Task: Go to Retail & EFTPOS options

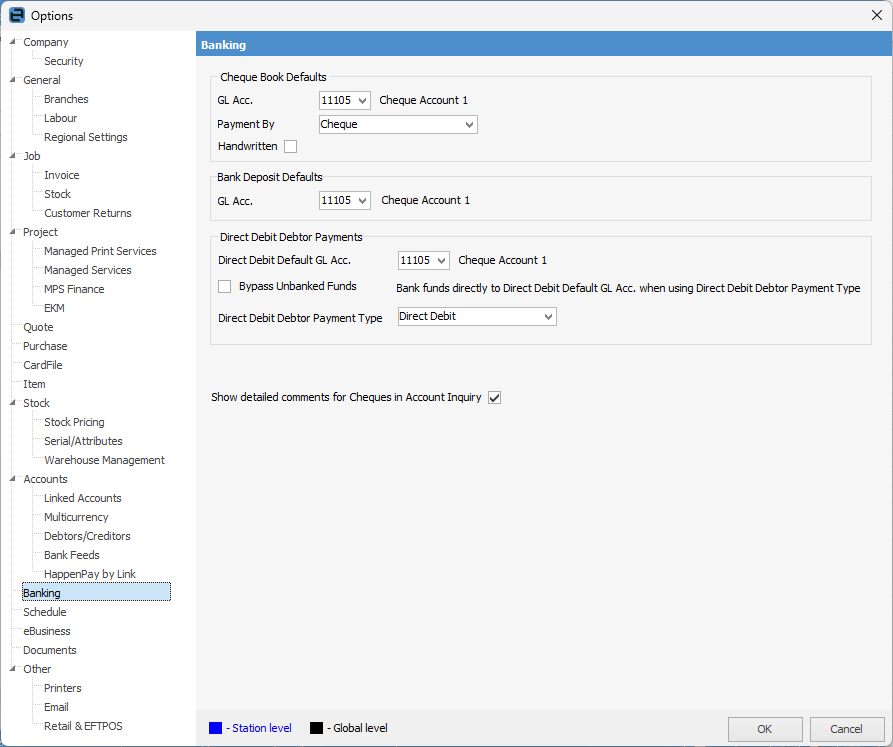Action: coord(83,726)
